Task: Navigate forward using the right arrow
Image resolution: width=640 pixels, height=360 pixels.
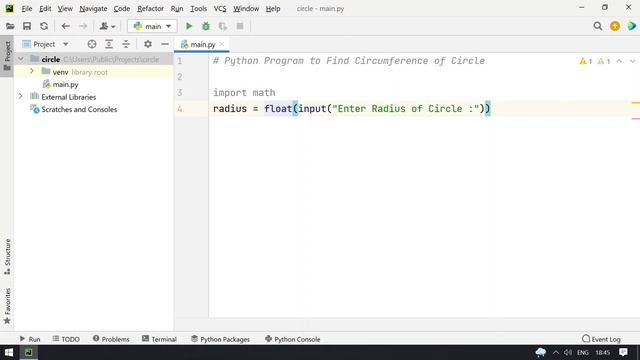Action: 83,26
